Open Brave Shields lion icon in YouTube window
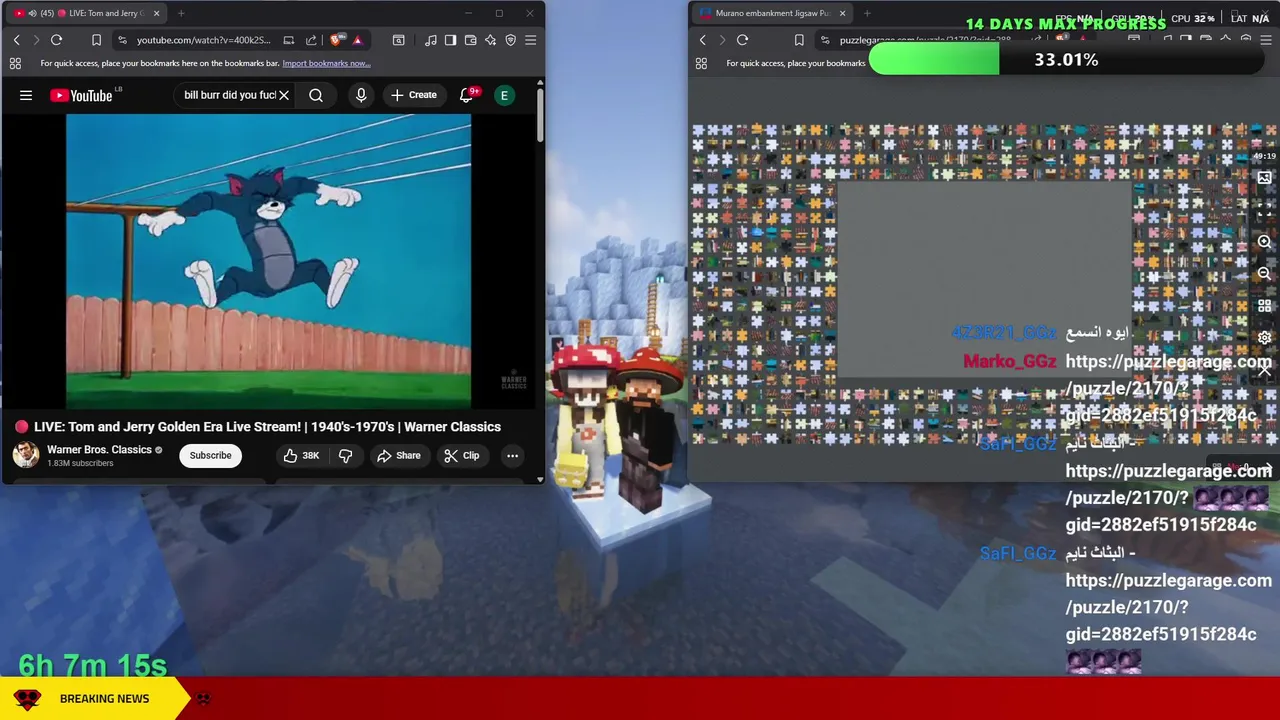Screen dimensions: 1280x720 [336, 40]
